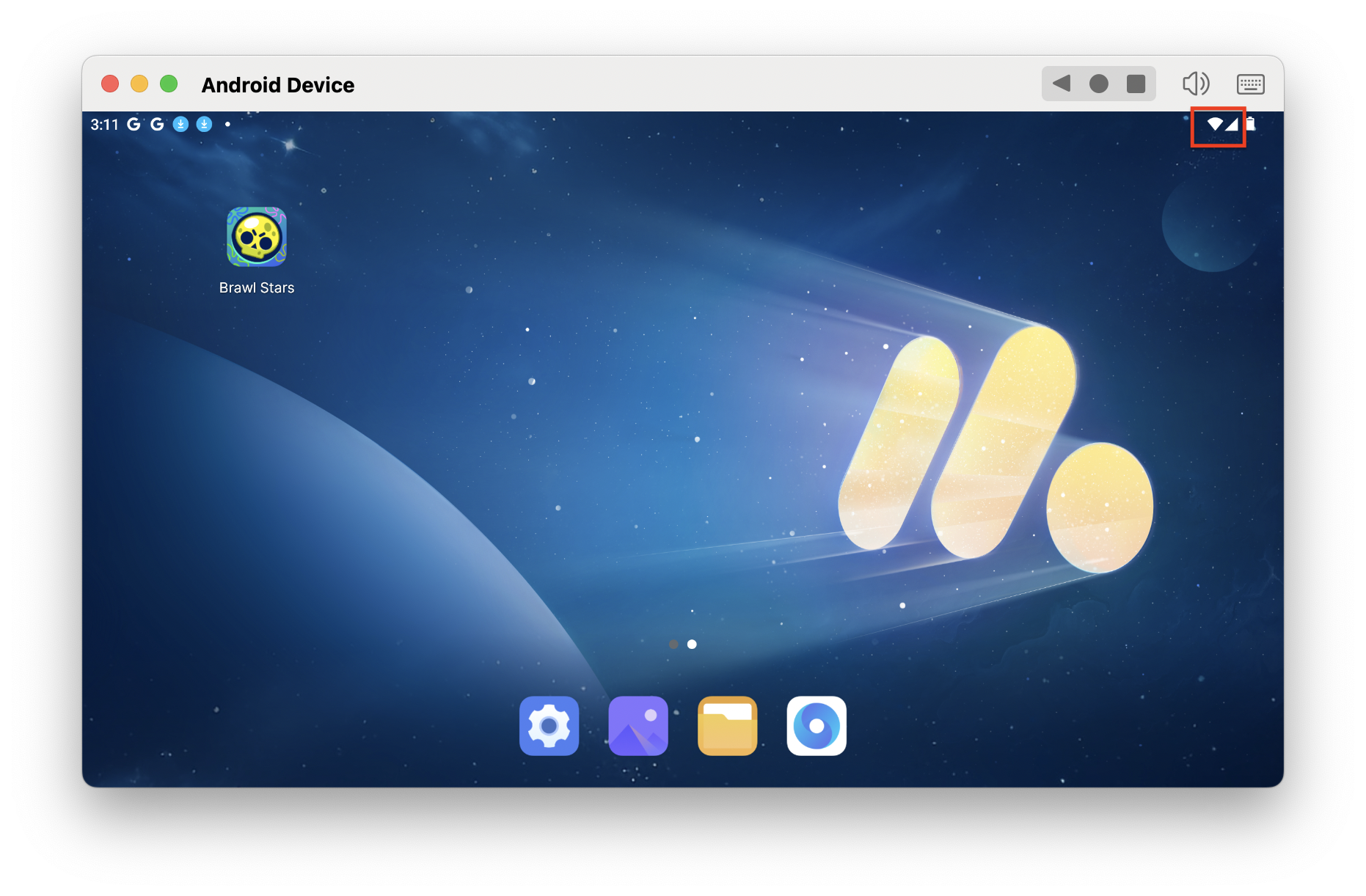
Task: Open the Brawl Stars app
Action: 256,237
